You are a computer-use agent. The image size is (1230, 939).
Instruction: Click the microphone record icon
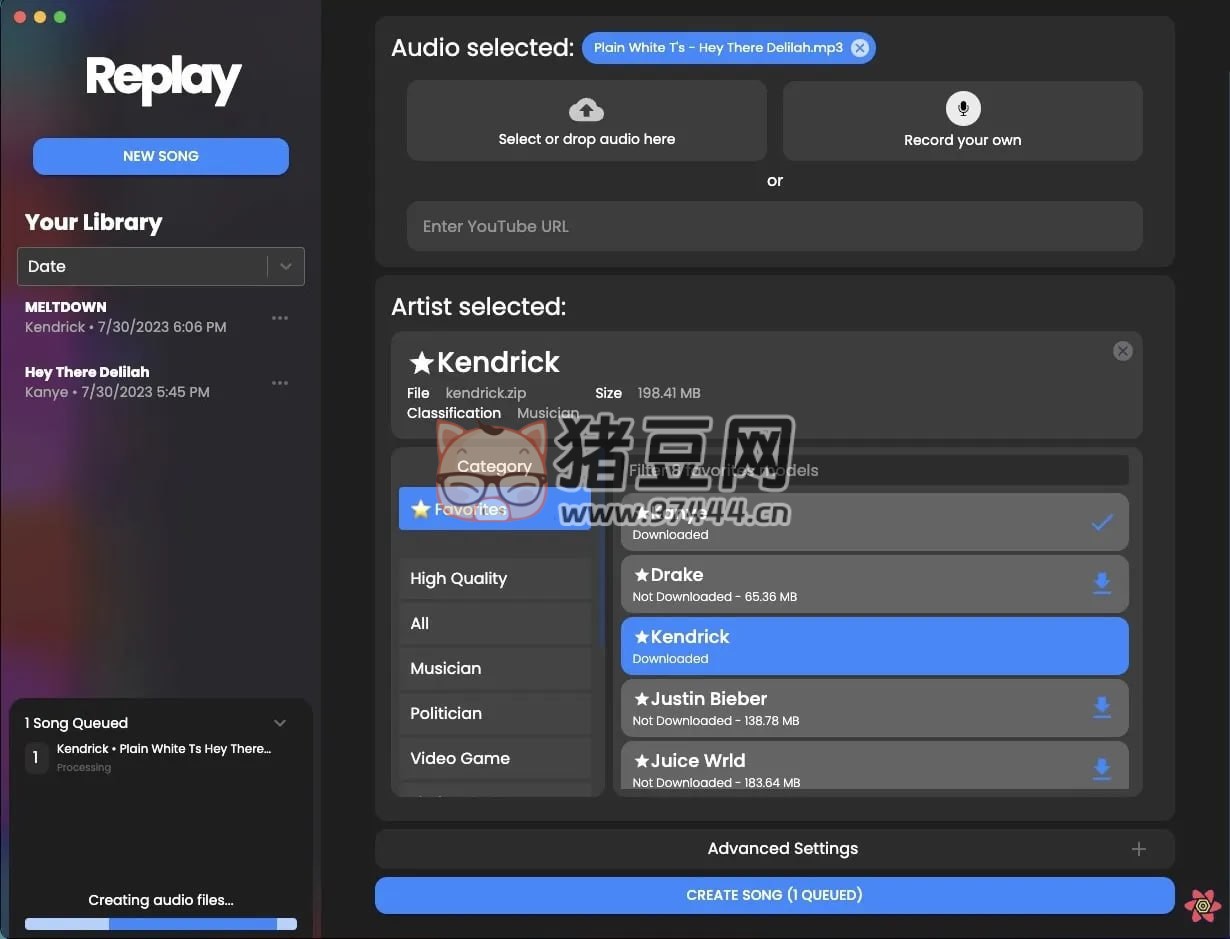coord(963,108)
